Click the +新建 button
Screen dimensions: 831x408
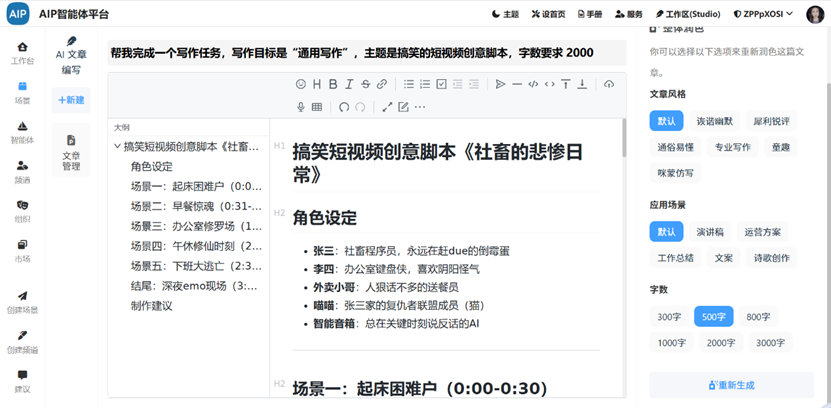pos(71,100)
